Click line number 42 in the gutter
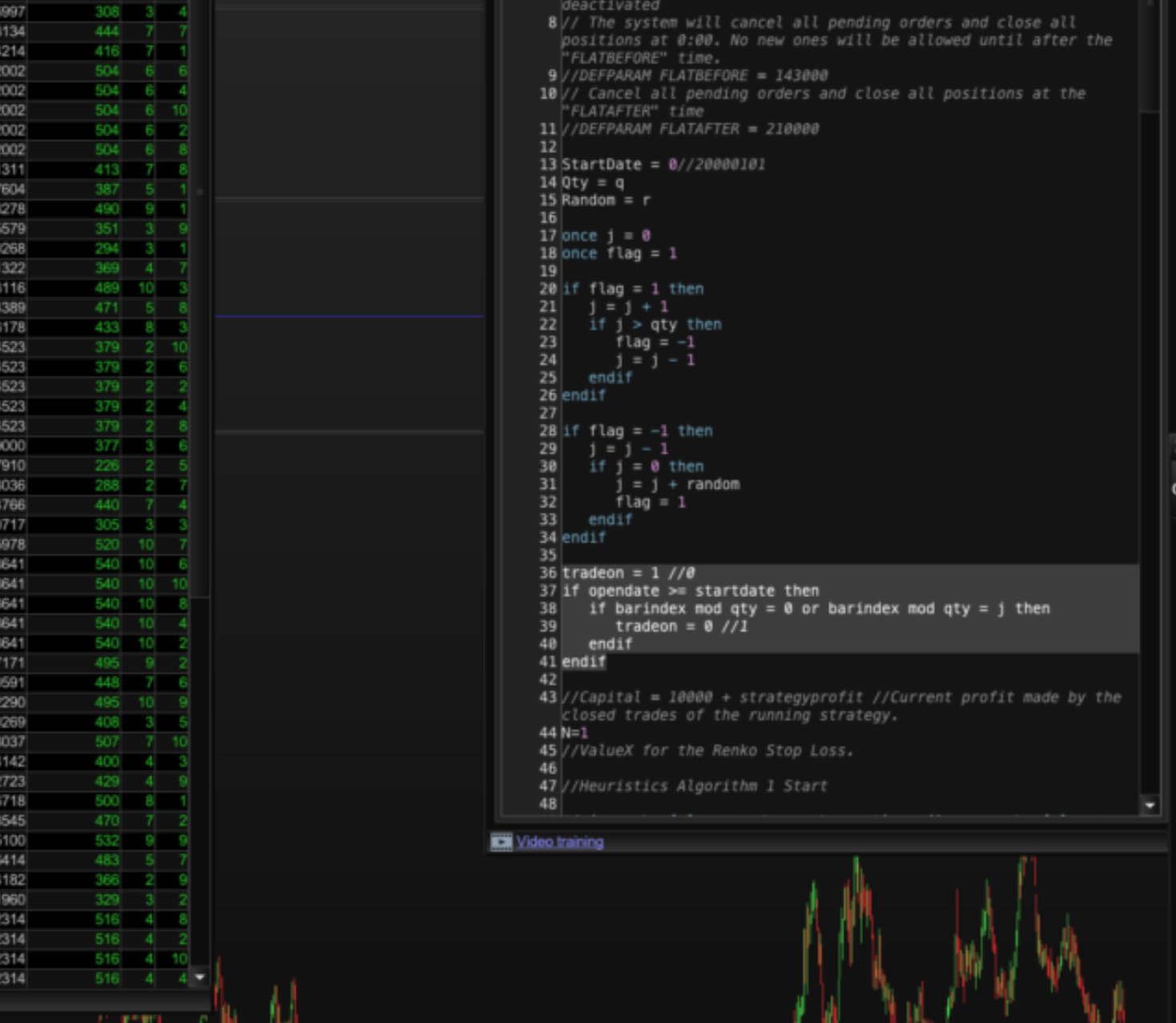 [548, 679]
